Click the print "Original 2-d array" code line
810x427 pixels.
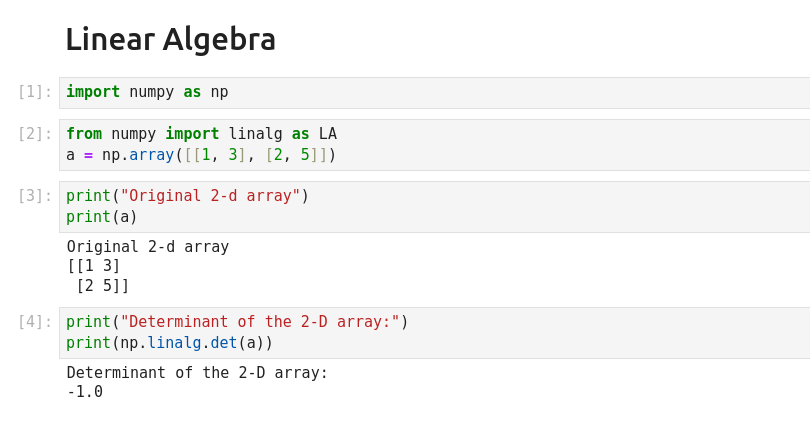pos(188,196)
